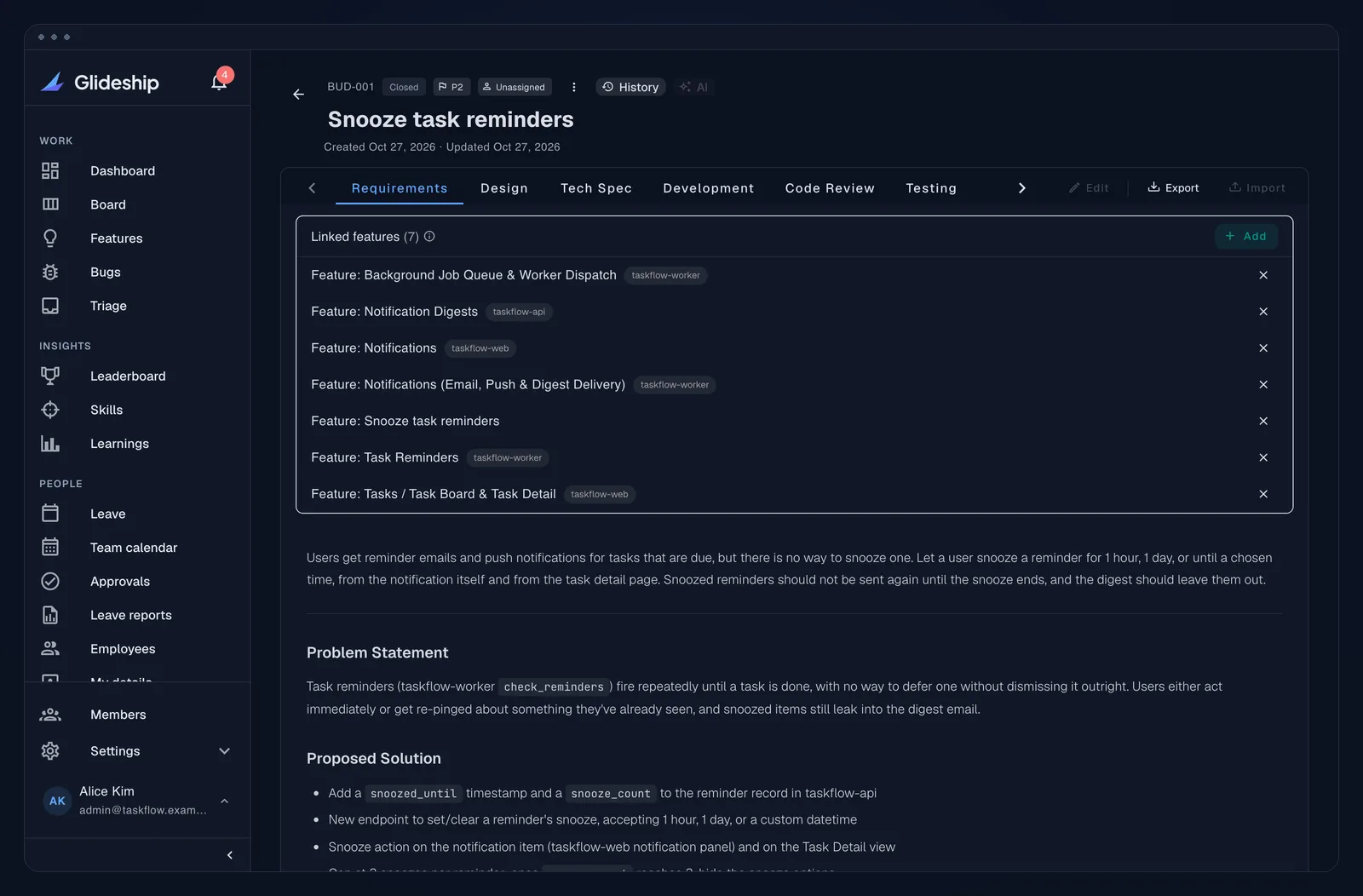This screenshot has height=896, width=1363.
Task: Show more tabs with right chevron
Action: click(x=1022, y=188)
